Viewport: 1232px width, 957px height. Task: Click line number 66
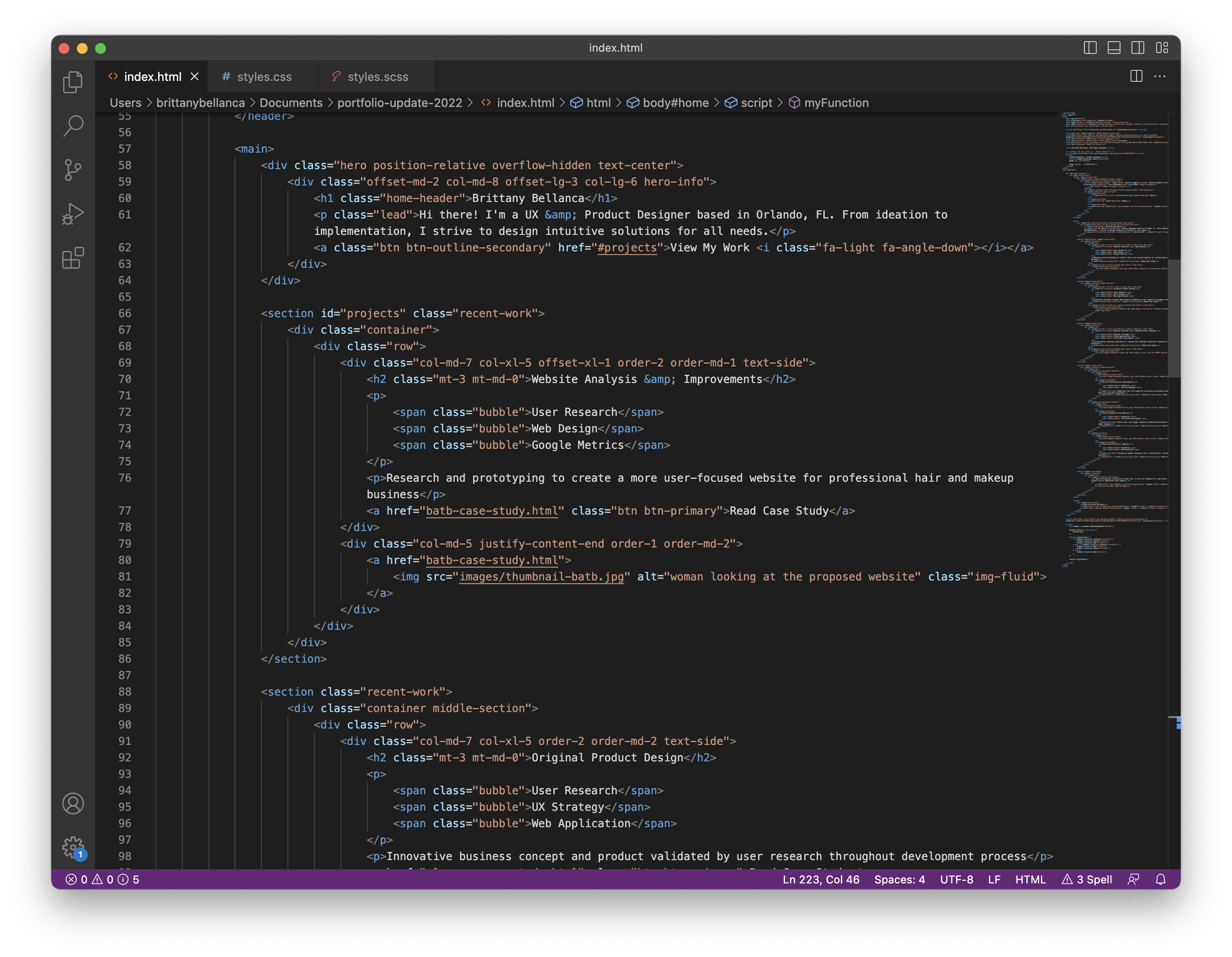(125, 313)
